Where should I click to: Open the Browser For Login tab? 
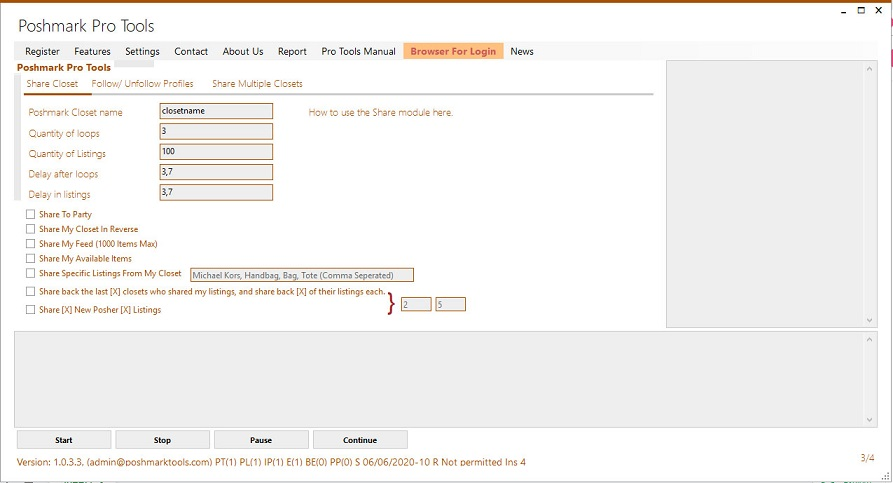pos(453,51)
